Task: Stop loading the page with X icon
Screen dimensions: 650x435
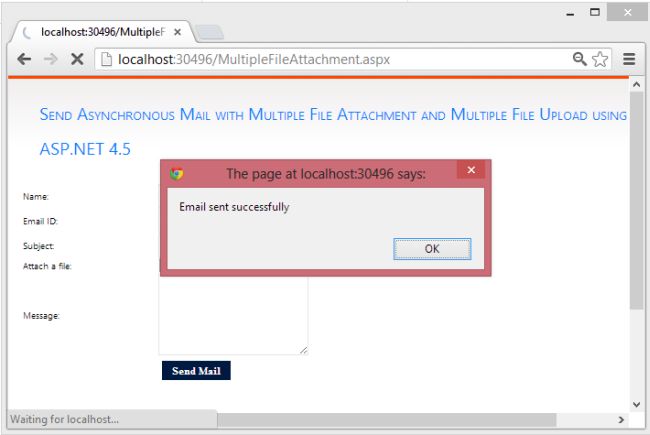Action: pos(77,59)
